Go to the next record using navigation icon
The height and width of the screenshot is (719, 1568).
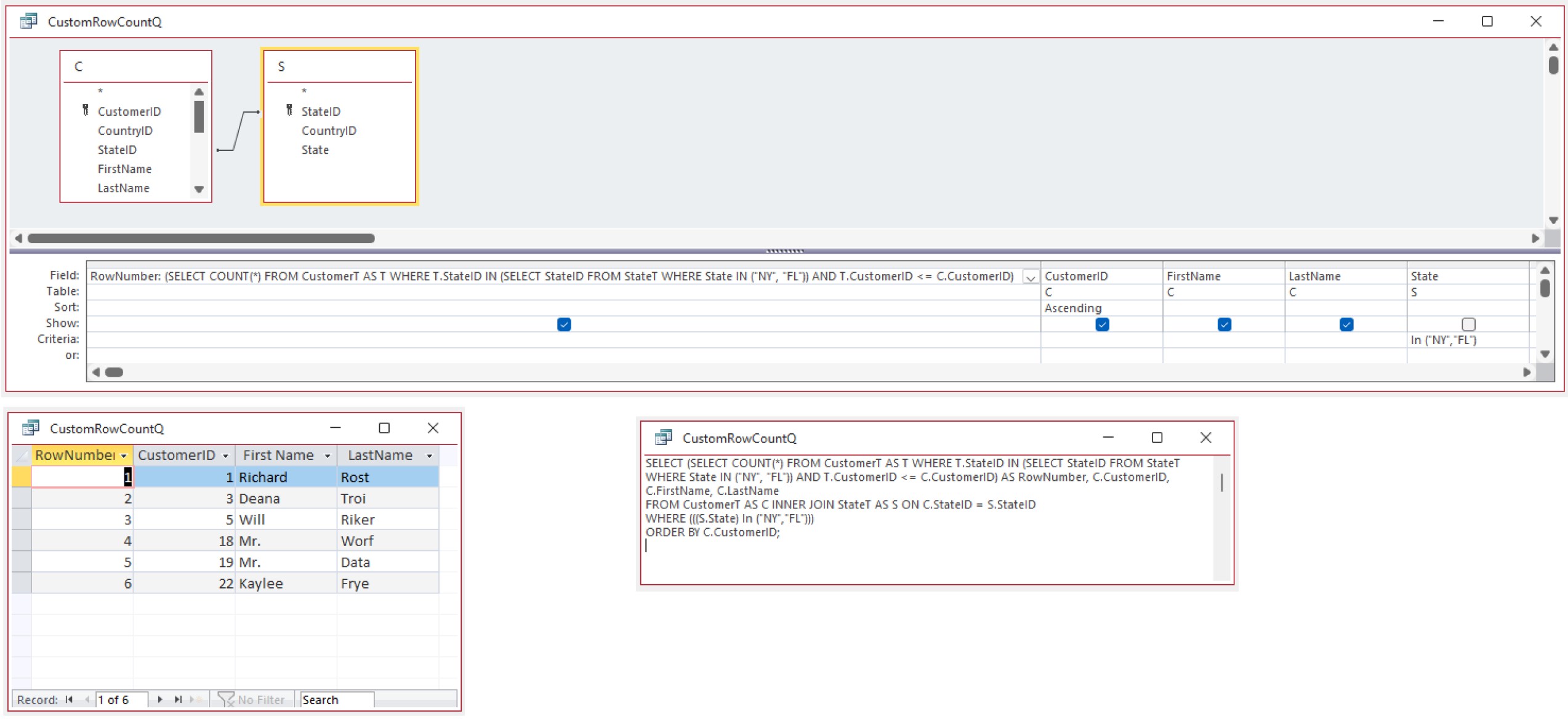tap(160, 700)
